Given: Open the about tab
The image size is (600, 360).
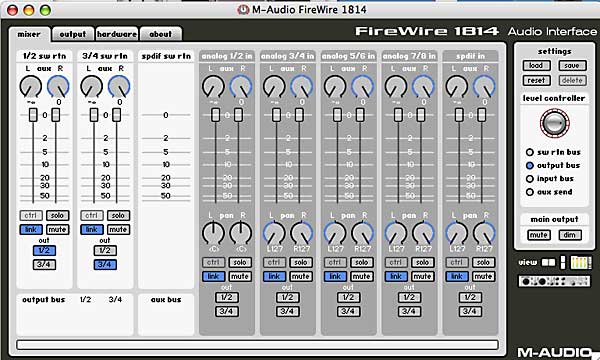Looking at the screenshot, I should [161, 34].
